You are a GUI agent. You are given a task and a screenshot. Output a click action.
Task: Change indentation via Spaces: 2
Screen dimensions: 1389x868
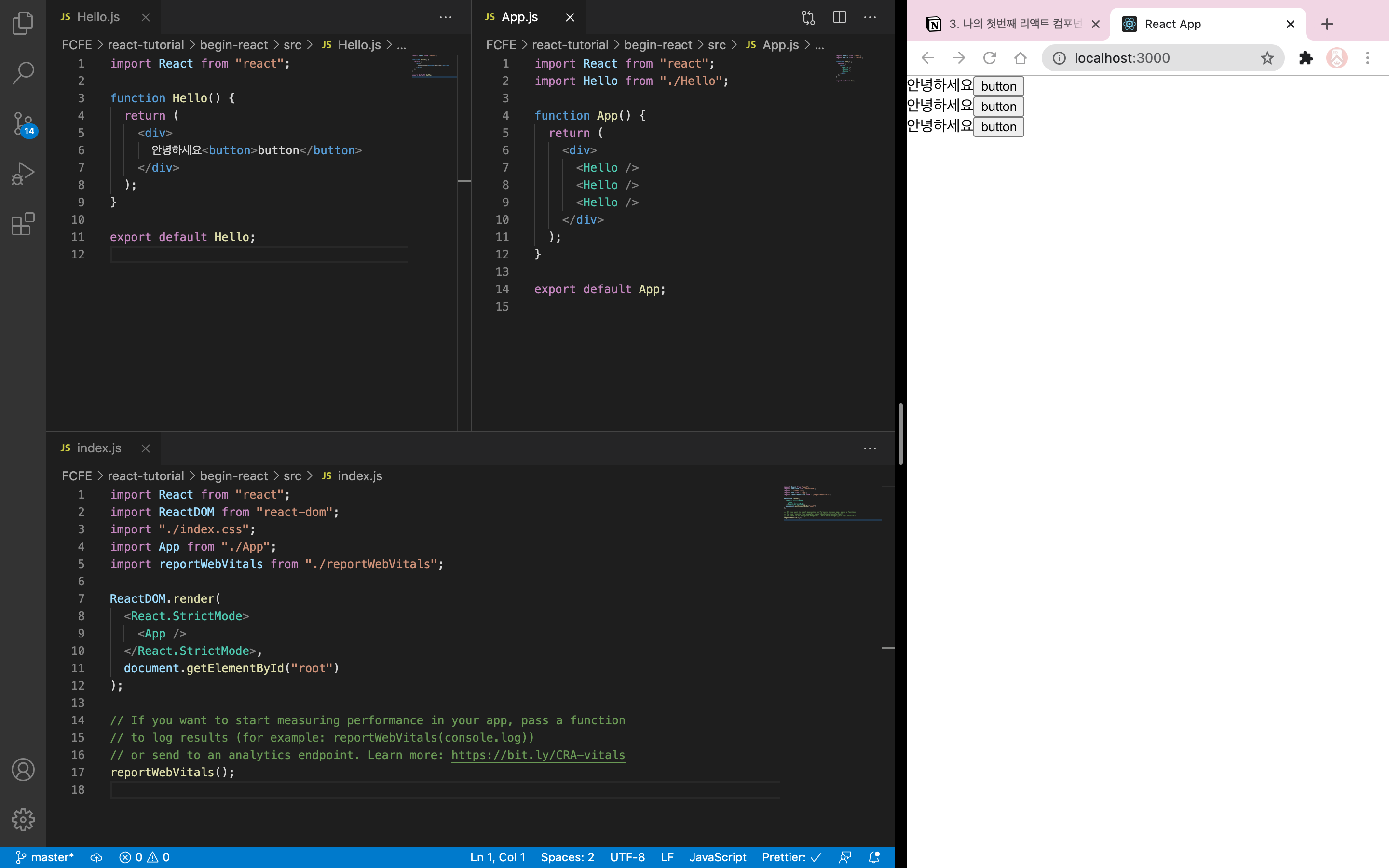(x=567, y=857)
